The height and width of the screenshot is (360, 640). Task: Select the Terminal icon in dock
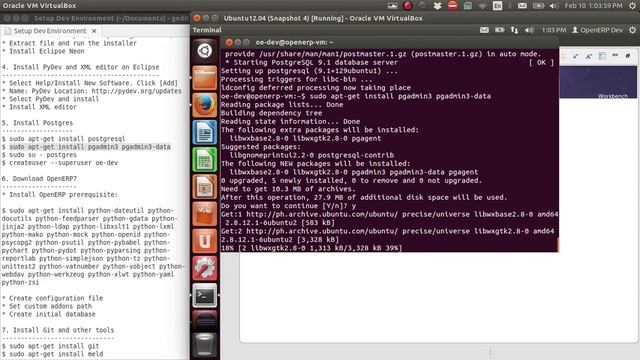coord(204,296)
